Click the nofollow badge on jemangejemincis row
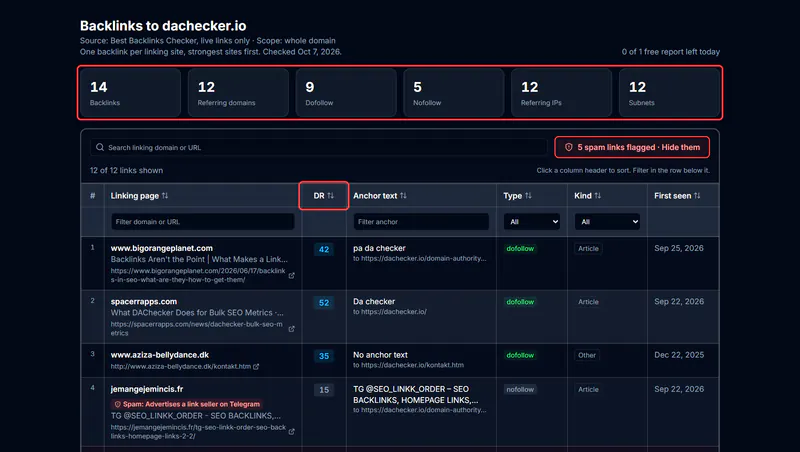The height and width of the screenshot is (452, 800). click(520, 389)
